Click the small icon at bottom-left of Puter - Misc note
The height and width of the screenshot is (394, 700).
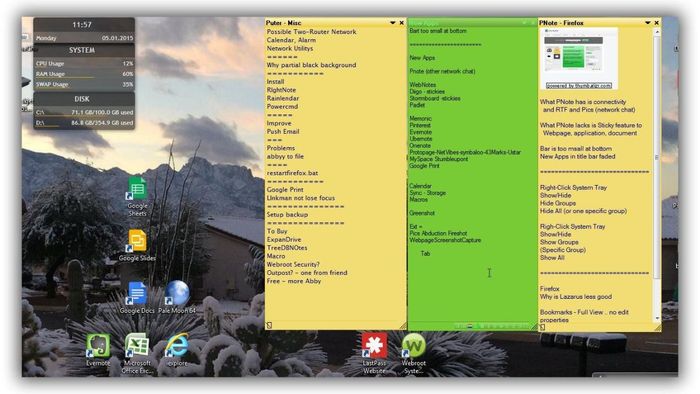click(269, 326)
